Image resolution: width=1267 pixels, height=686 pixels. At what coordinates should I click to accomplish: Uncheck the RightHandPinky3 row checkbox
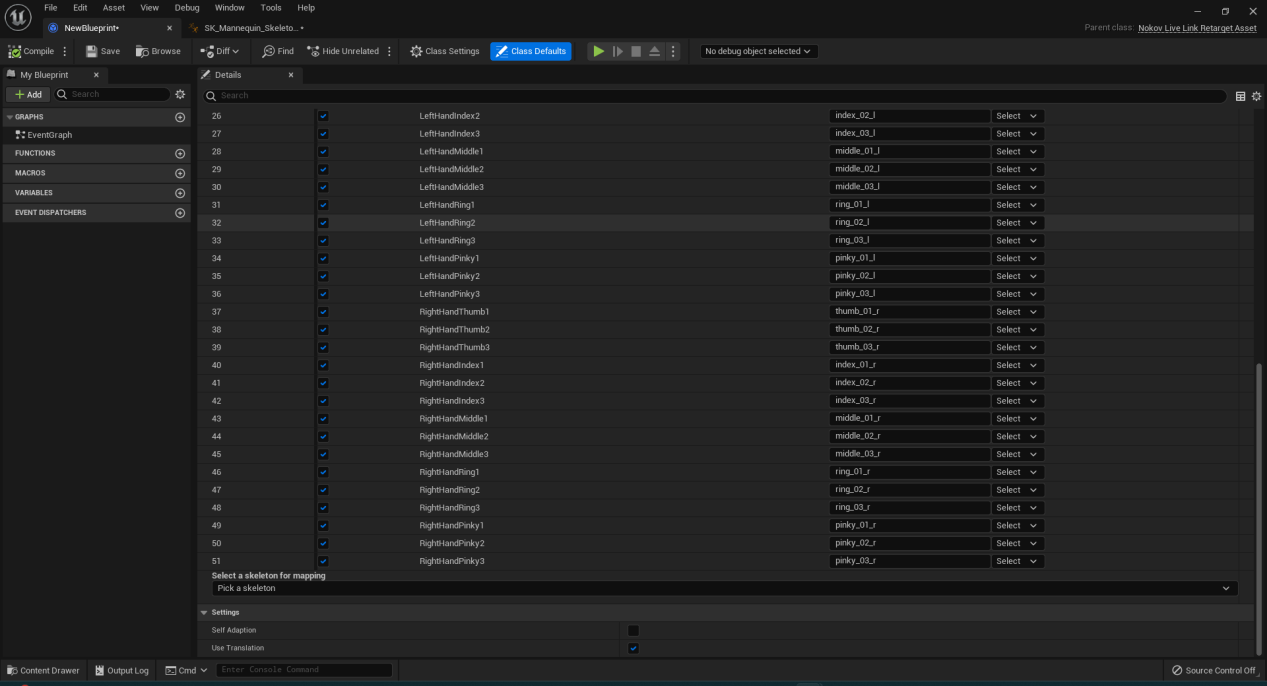pyautogui.click(x=323, y=562)
